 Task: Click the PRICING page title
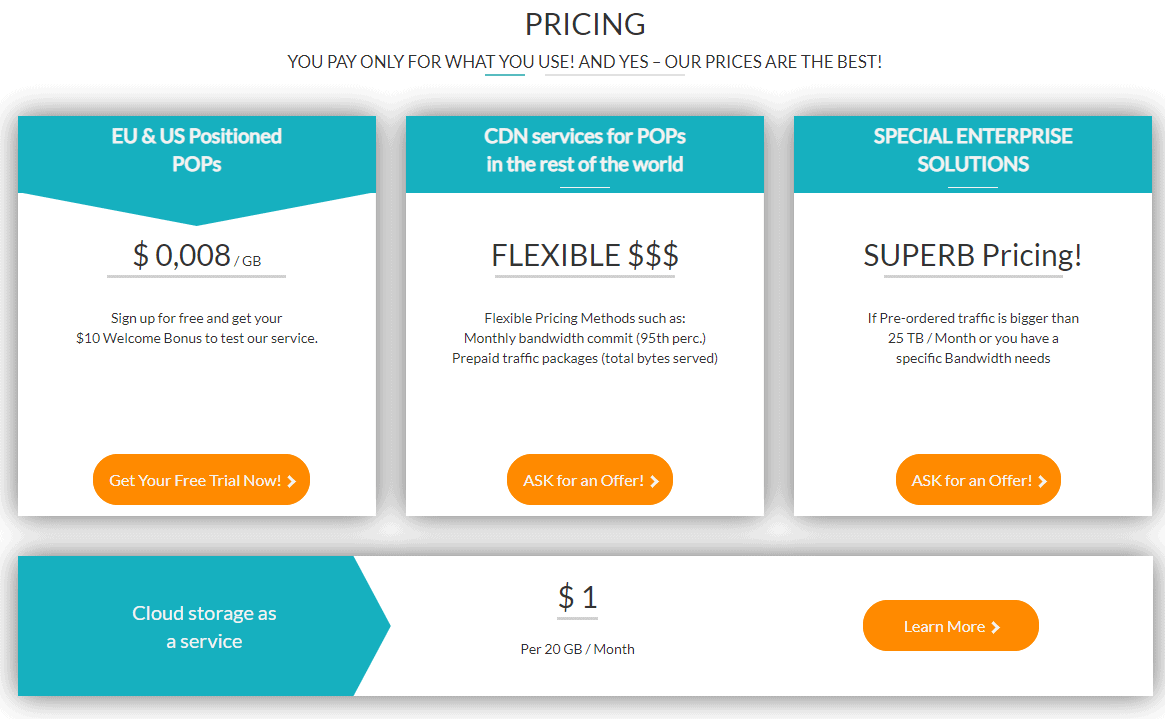585,25
